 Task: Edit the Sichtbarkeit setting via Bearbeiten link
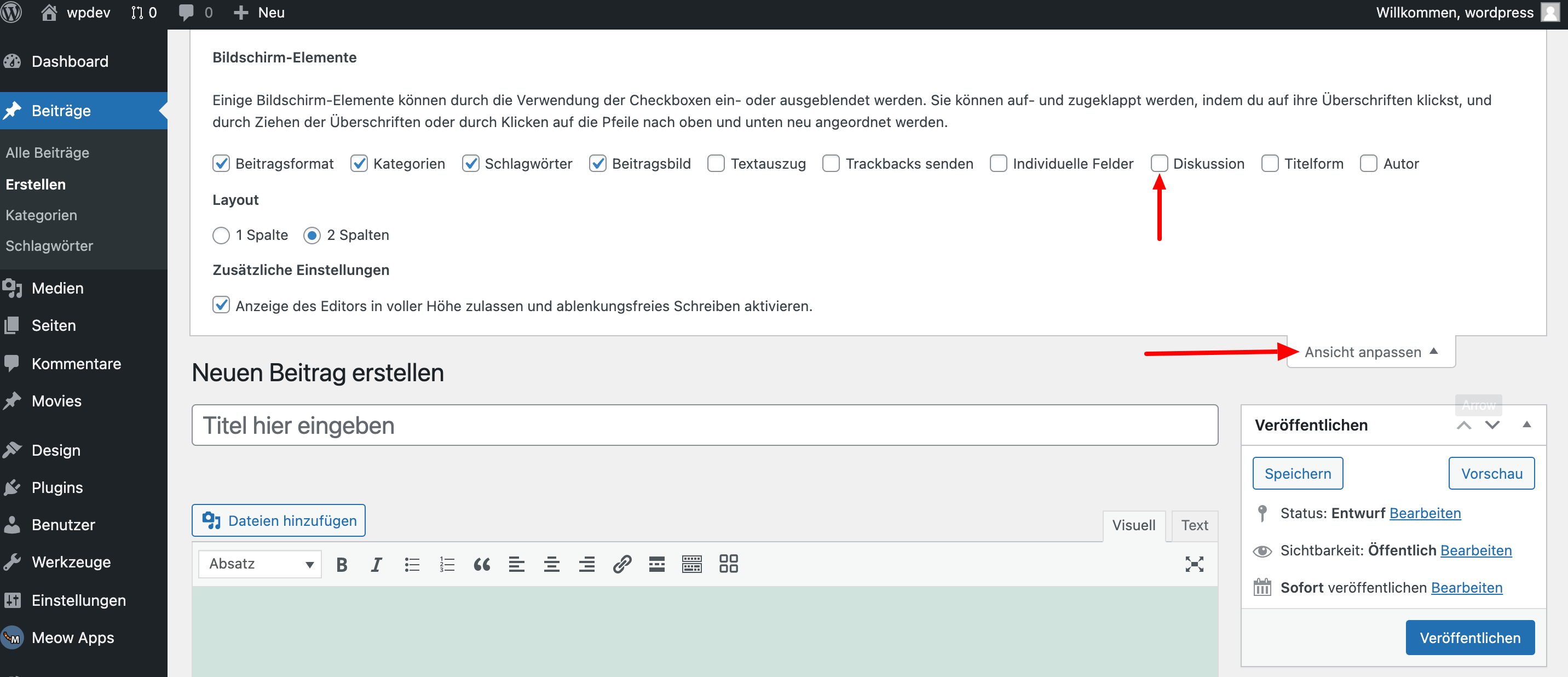pyautogui.click(x=1475, y=550)
